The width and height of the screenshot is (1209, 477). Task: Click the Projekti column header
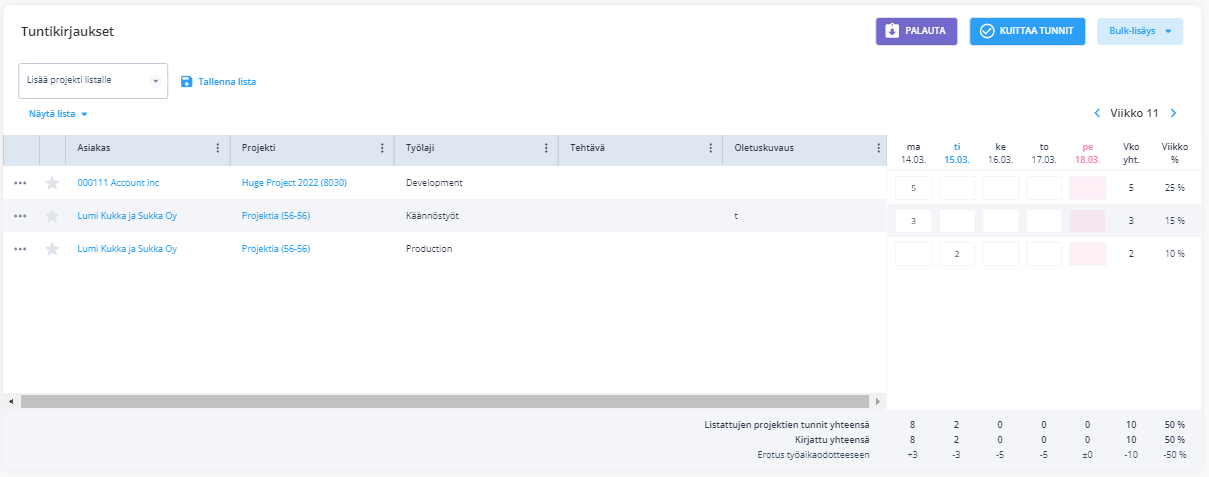click(x=312, y=148)
